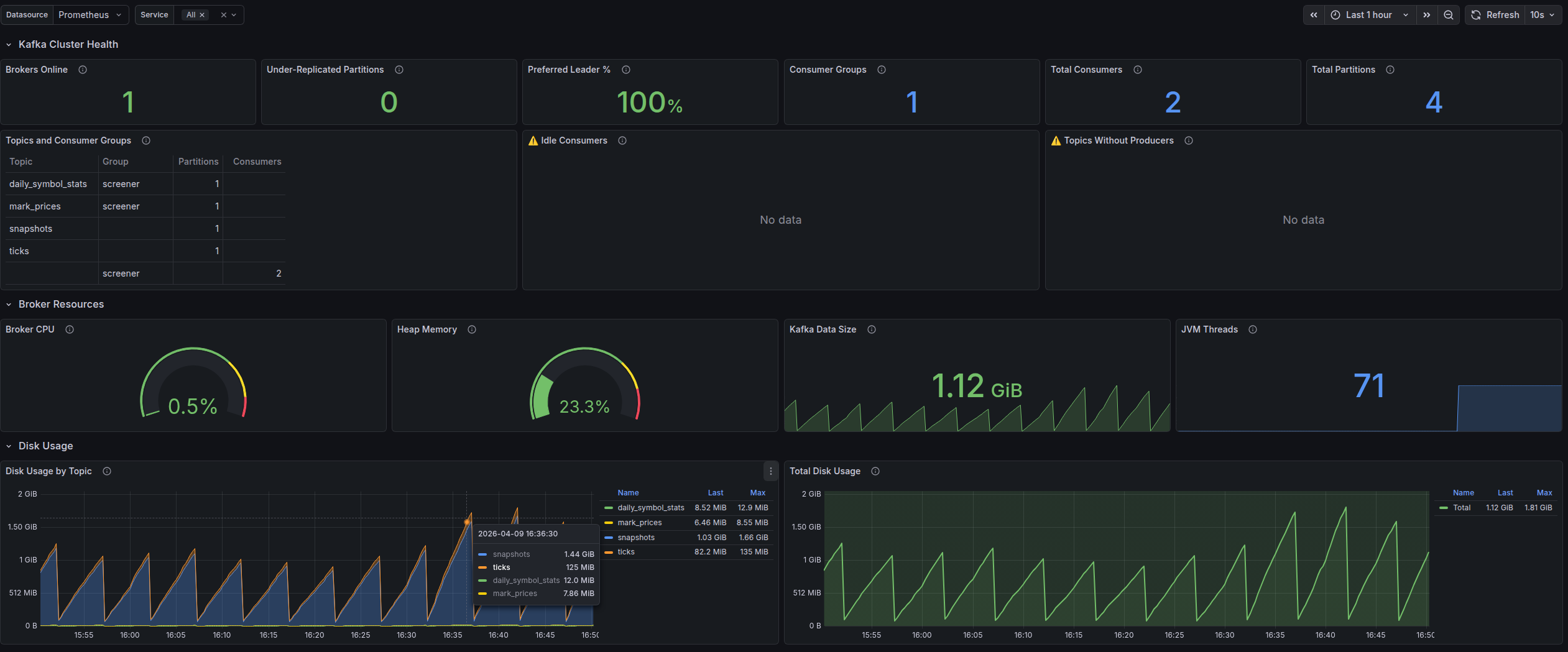Viewport: 1568px width, 652px height.
Task: Sort the legend by the Max column
Action: 757,492
